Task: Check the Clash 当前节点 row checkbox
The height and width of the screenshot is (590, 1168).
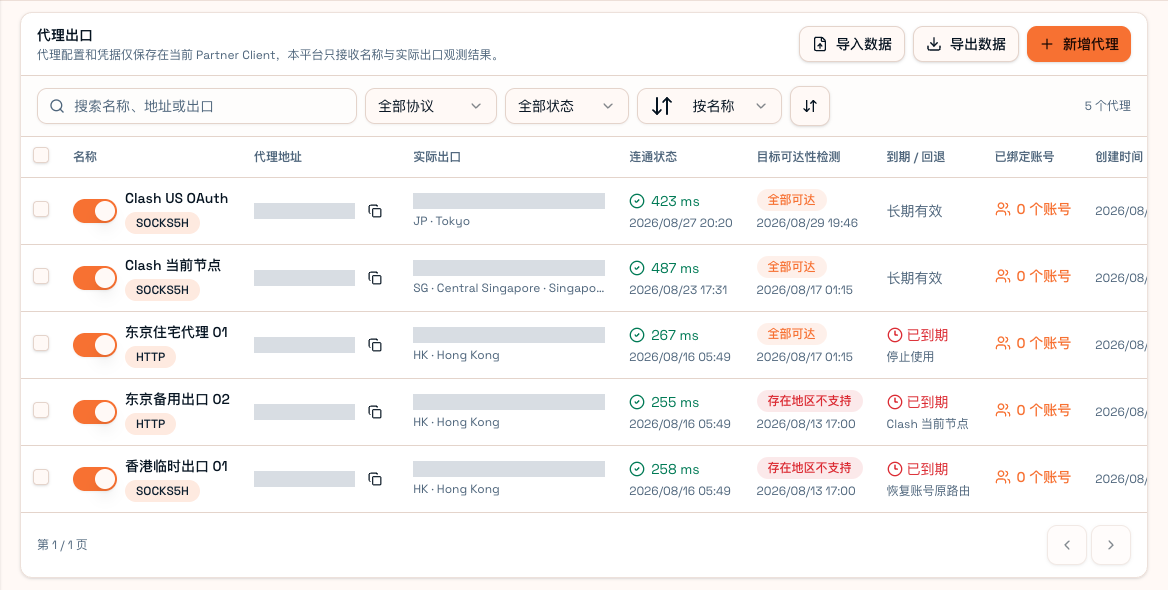Action: (41, 276)
